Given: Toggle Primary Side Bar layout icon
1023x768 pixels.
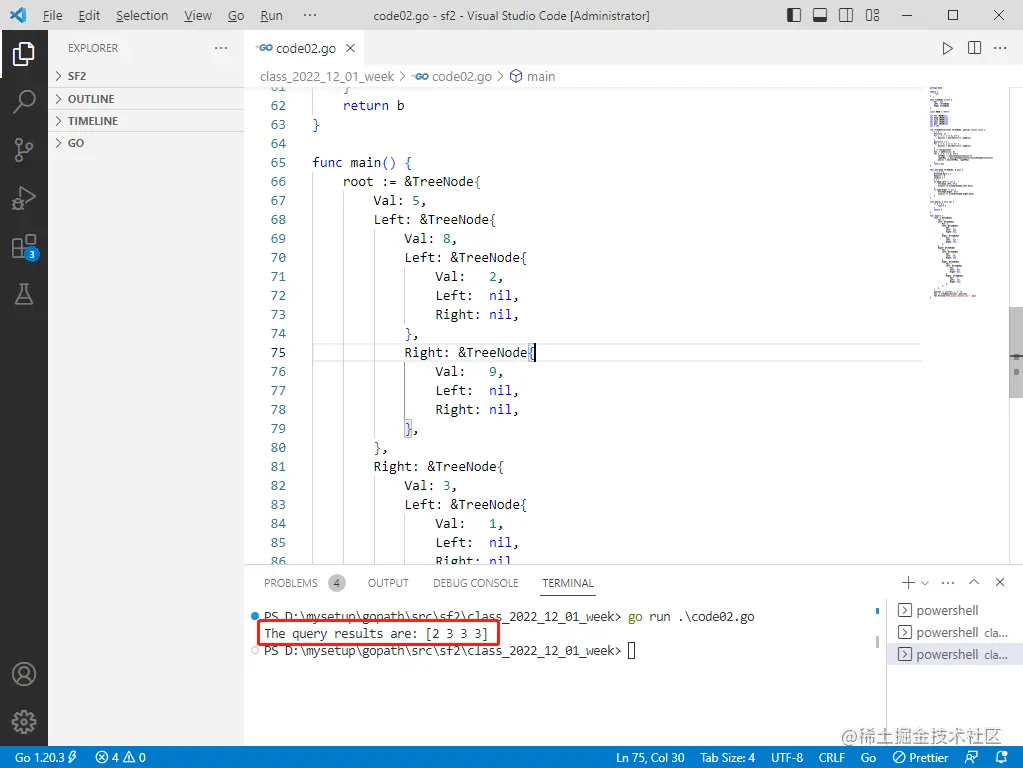Looking at the screenshot, I should (x=794, y=15).
